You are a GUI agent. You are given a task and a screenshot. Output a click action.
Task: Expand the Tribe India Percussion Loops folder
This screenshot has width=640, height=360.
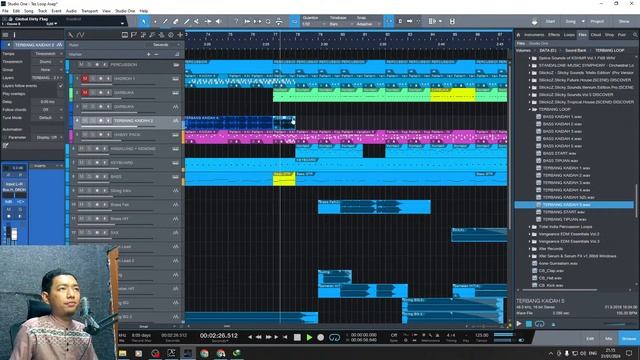(530, 227)
